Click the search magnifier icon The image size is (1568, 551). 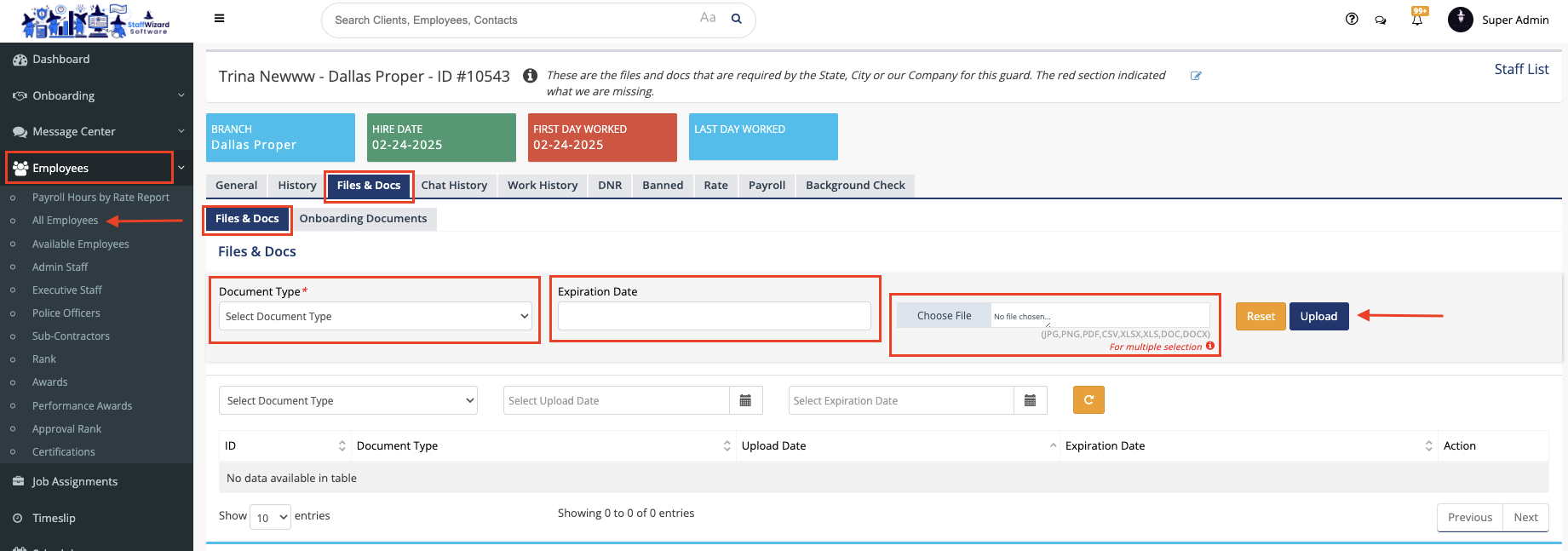pos(737,19)
